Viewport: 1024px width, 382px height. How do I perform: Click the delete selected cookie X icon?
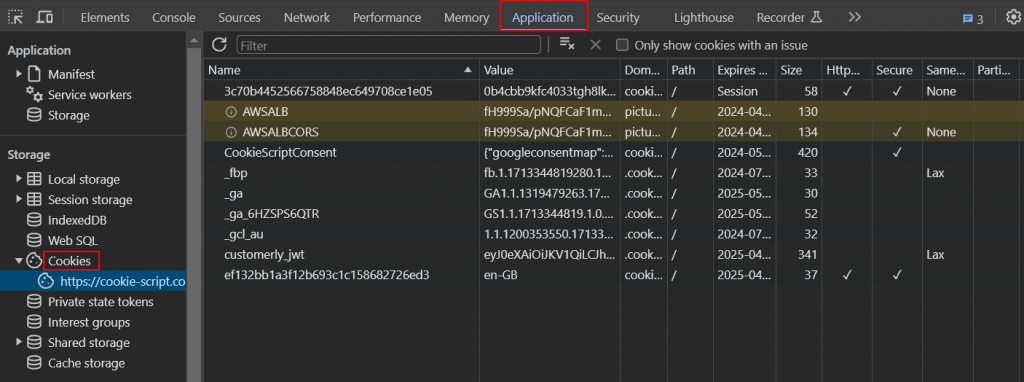click(596, 44)
